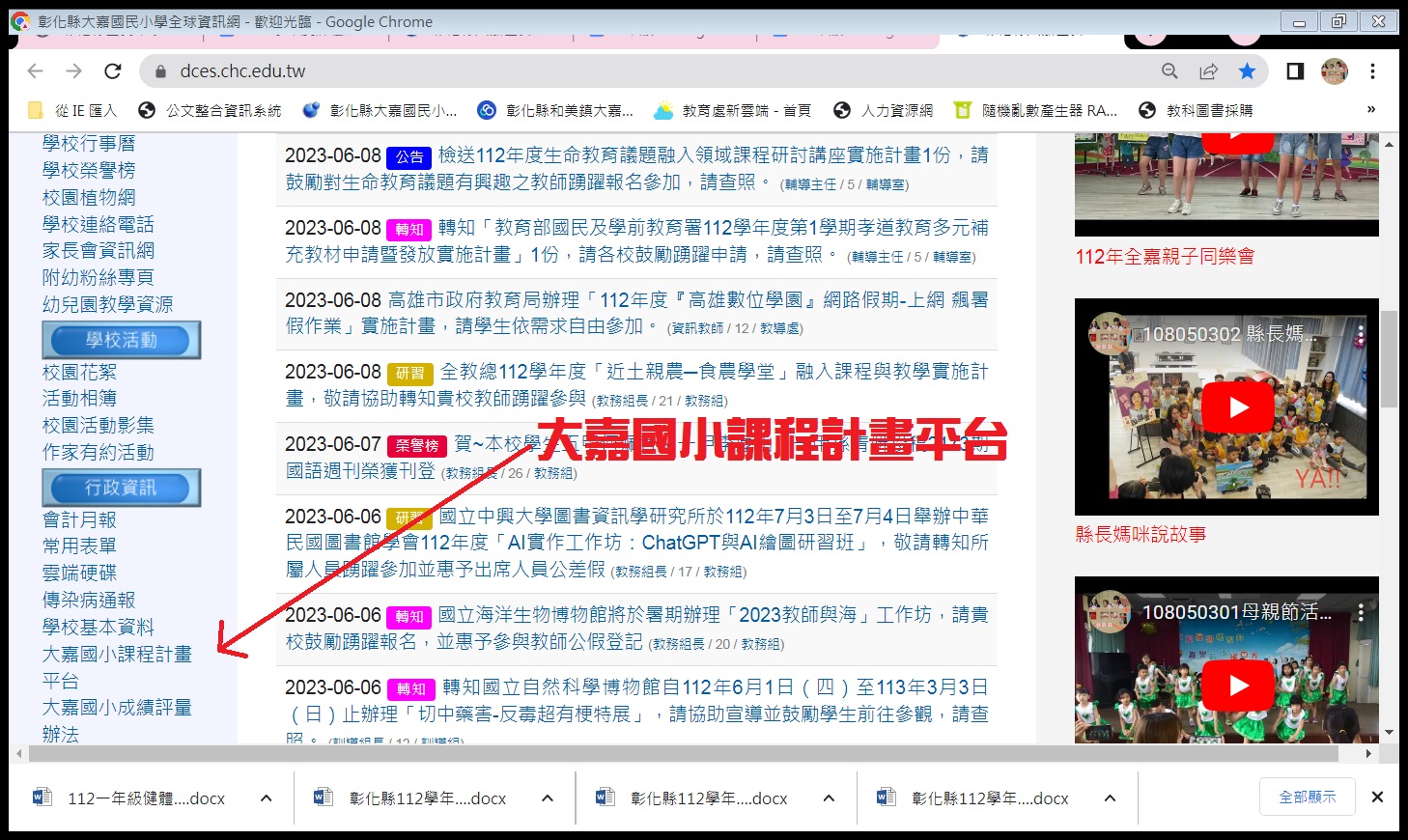Click the 學校活動 section button
Viewport: 1408px width, 840px height.
pyautogui.click(x=122, y=340)
